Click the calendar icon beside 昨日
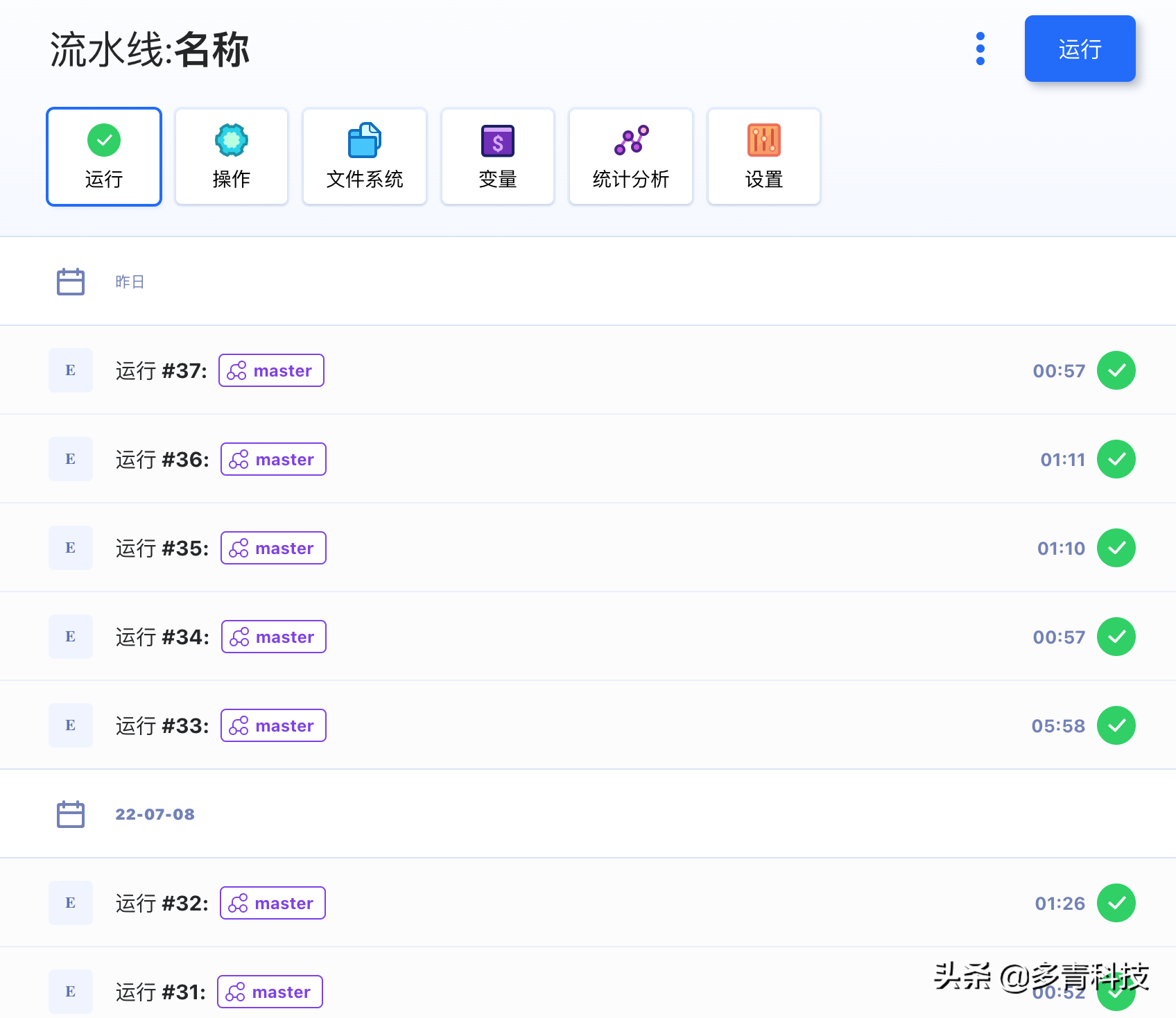1176x1018 pixels. 71,282
